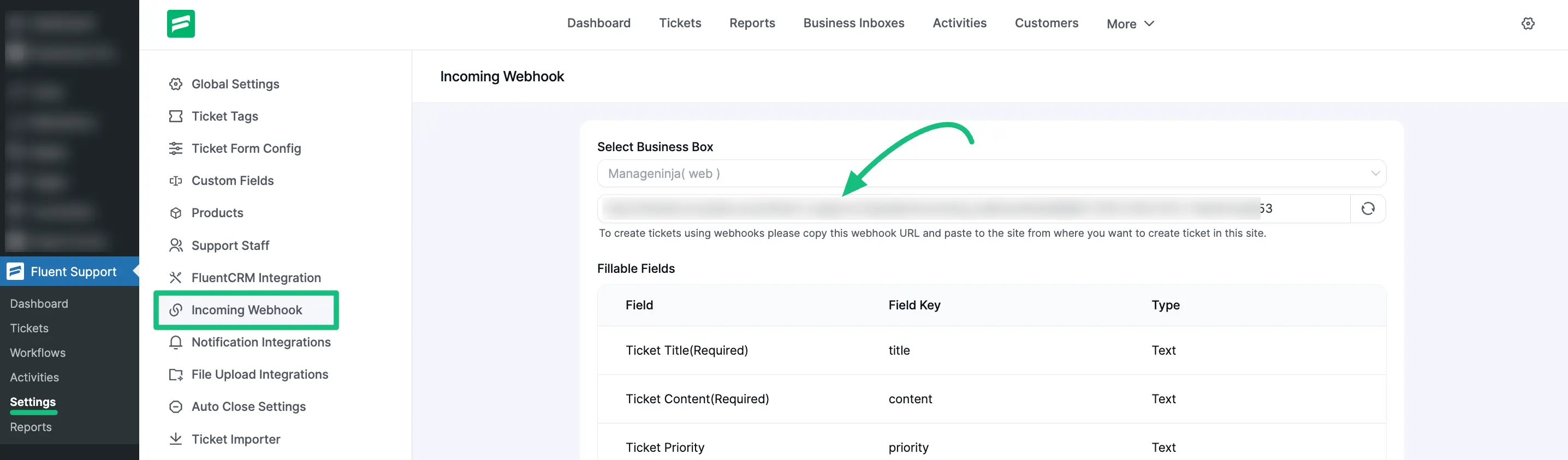Viewport: 1568px width, 460px height.
Task: Click the Custom Fields icon
Action: pyautogui.click(x=175, y=180)
